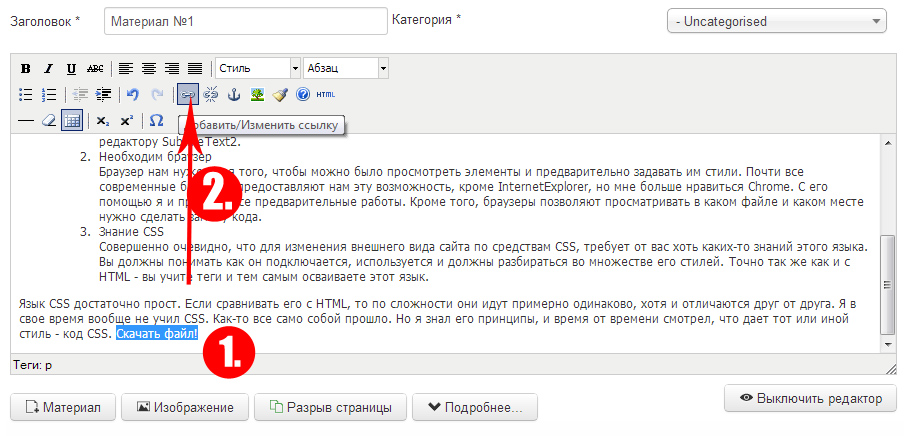Screen dimensions: 904x436
Task: Open the editor Help question mark icon
Action: 303,95
